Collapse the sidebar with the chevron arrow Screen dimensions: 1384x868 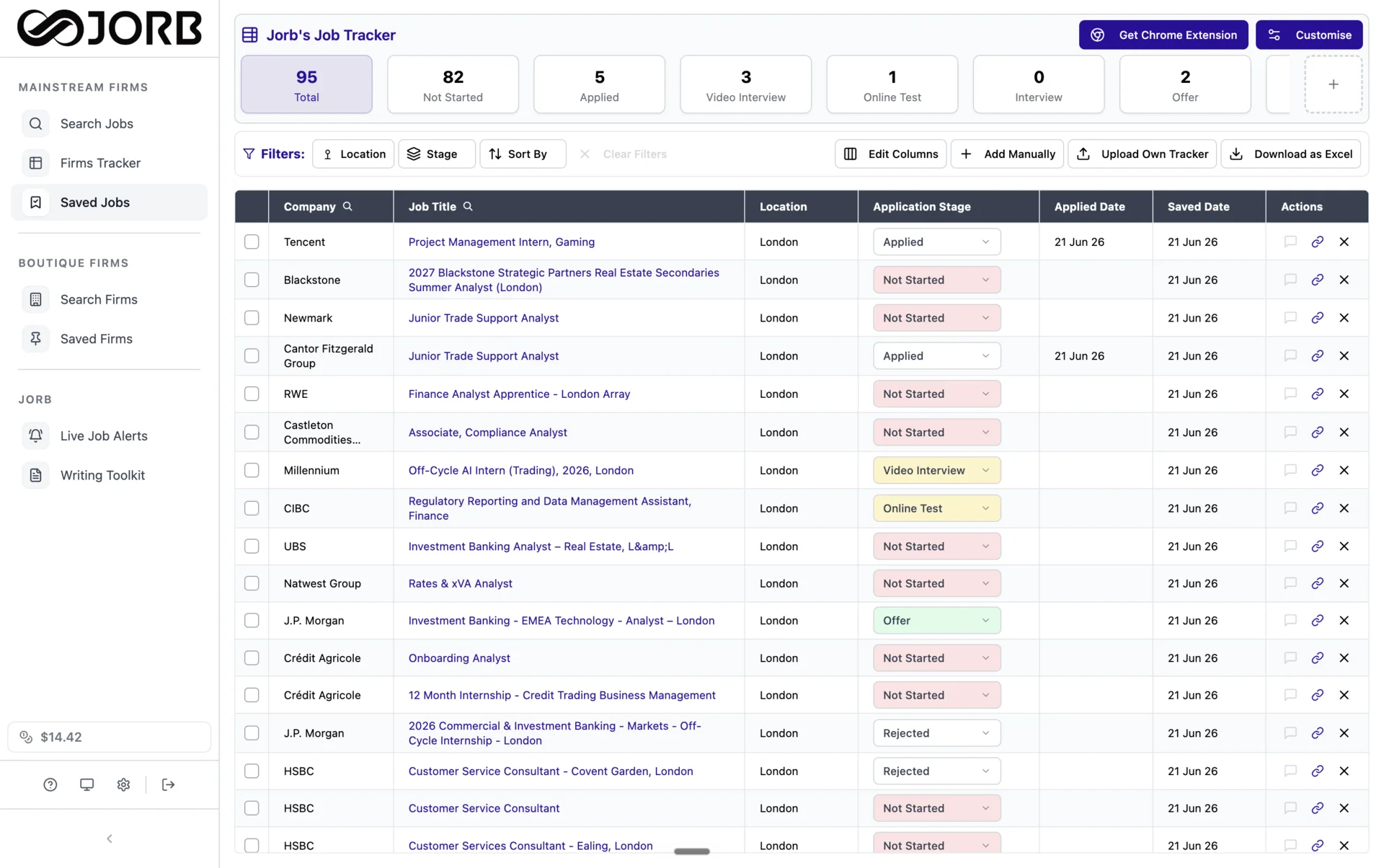pyautogui.click(x=110, y=838)
